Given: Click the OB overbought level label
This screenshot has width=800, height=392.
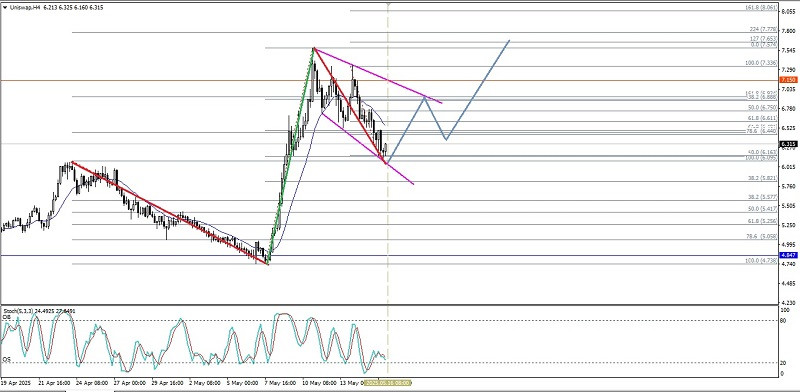Looking at the screenshot, I should tap(6, 317).
